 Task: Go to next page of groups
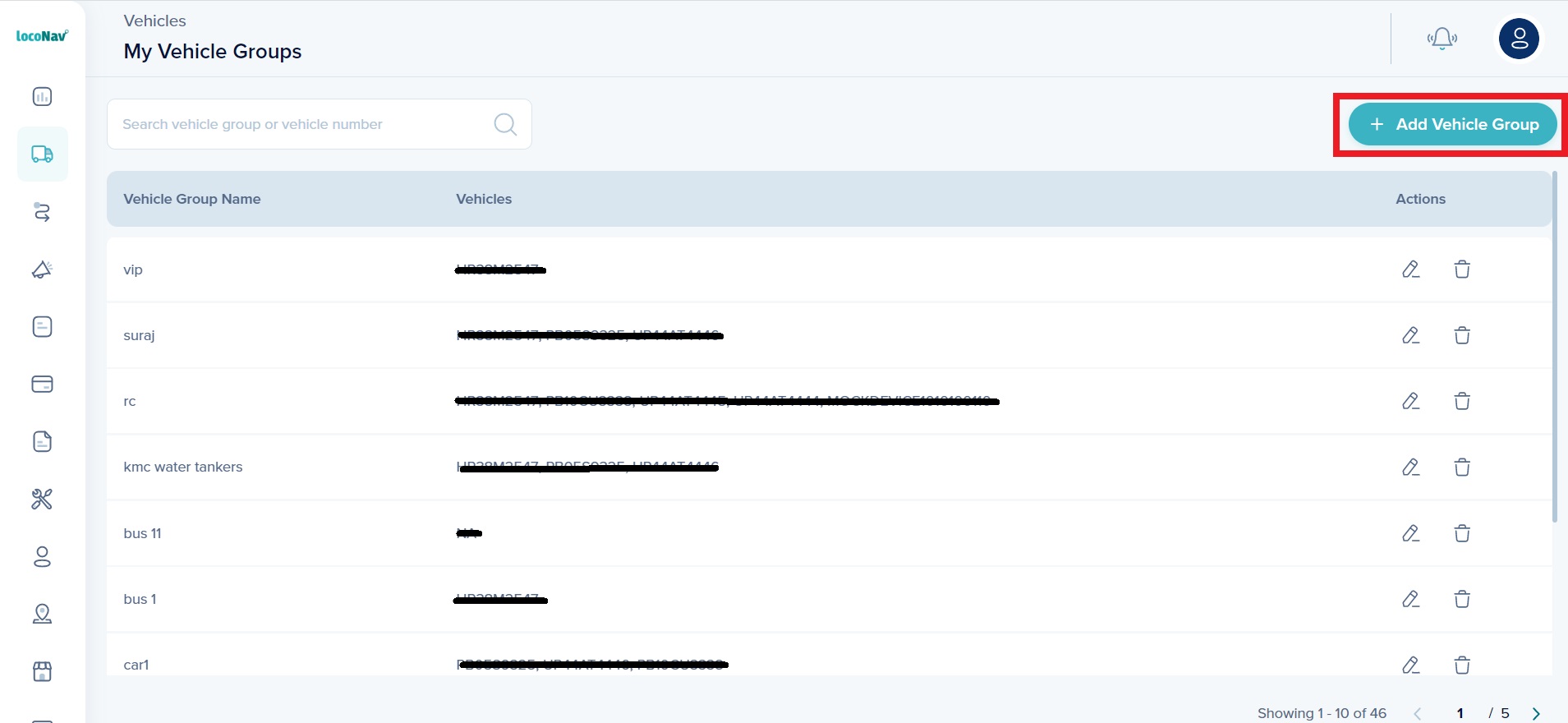tap(1536, 713)
